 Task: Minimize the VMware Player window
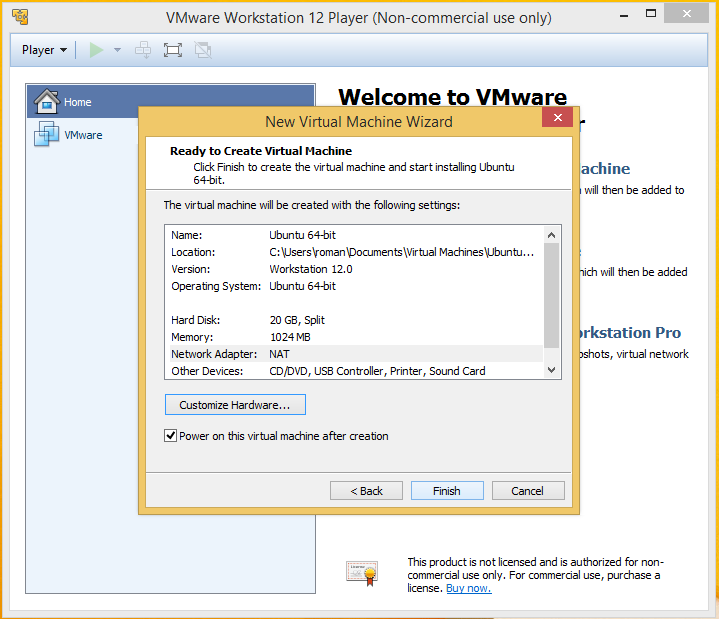click(x=624, y=16)
